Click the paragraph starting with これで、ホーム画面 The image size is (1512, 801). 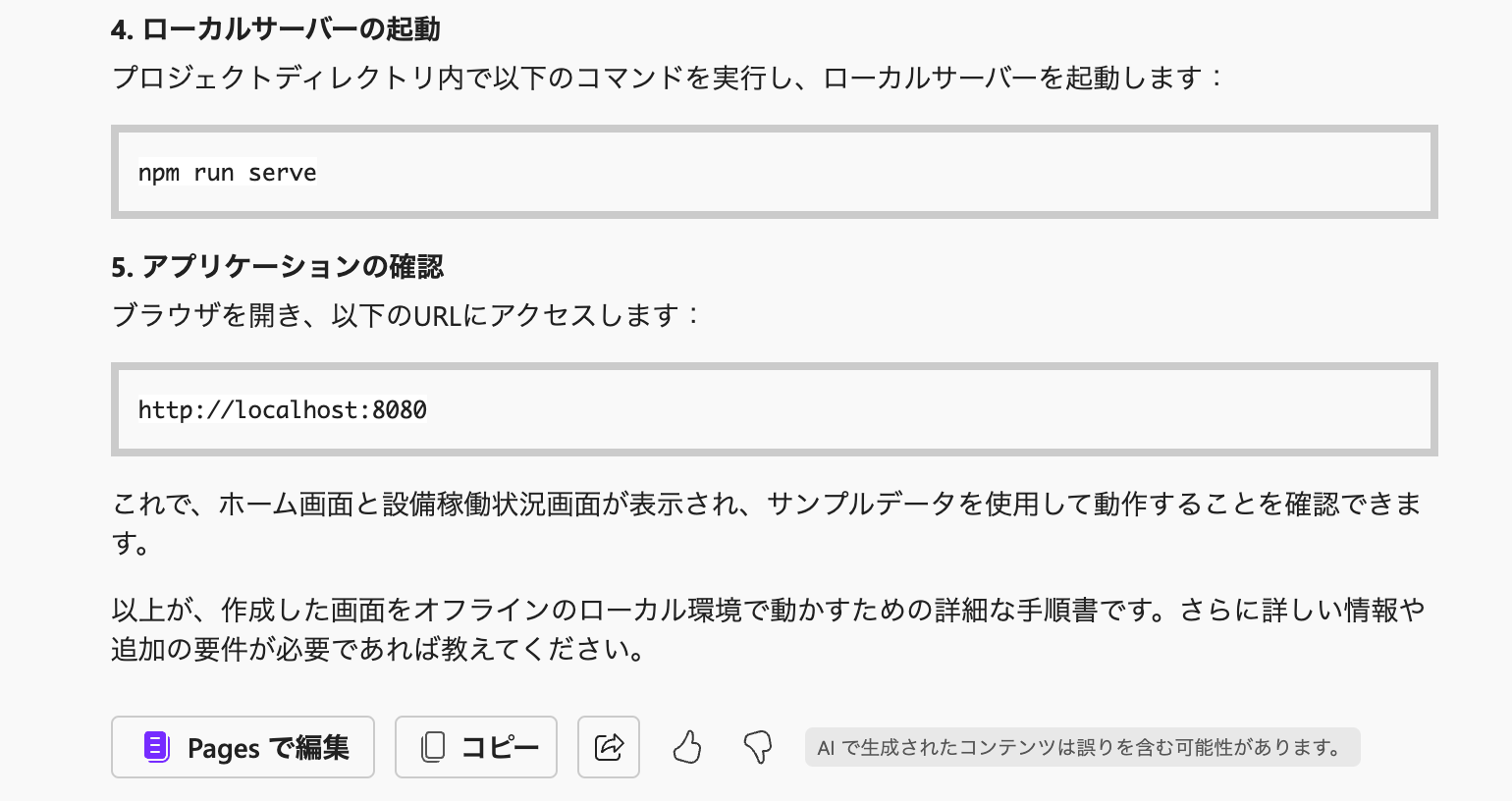pos(767,523)
